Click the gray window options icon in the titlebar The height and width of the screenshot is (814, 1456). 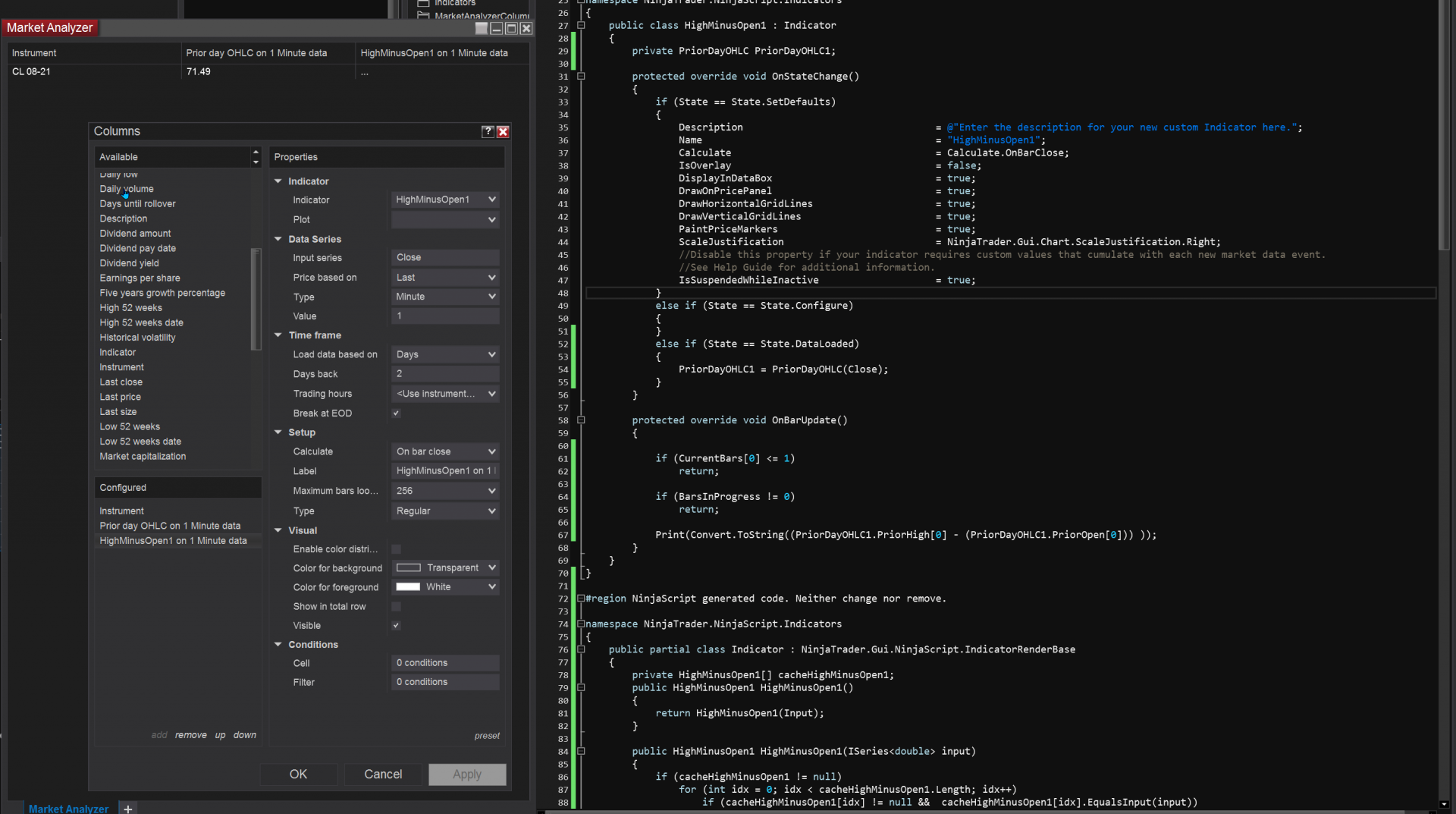point(482,28)
